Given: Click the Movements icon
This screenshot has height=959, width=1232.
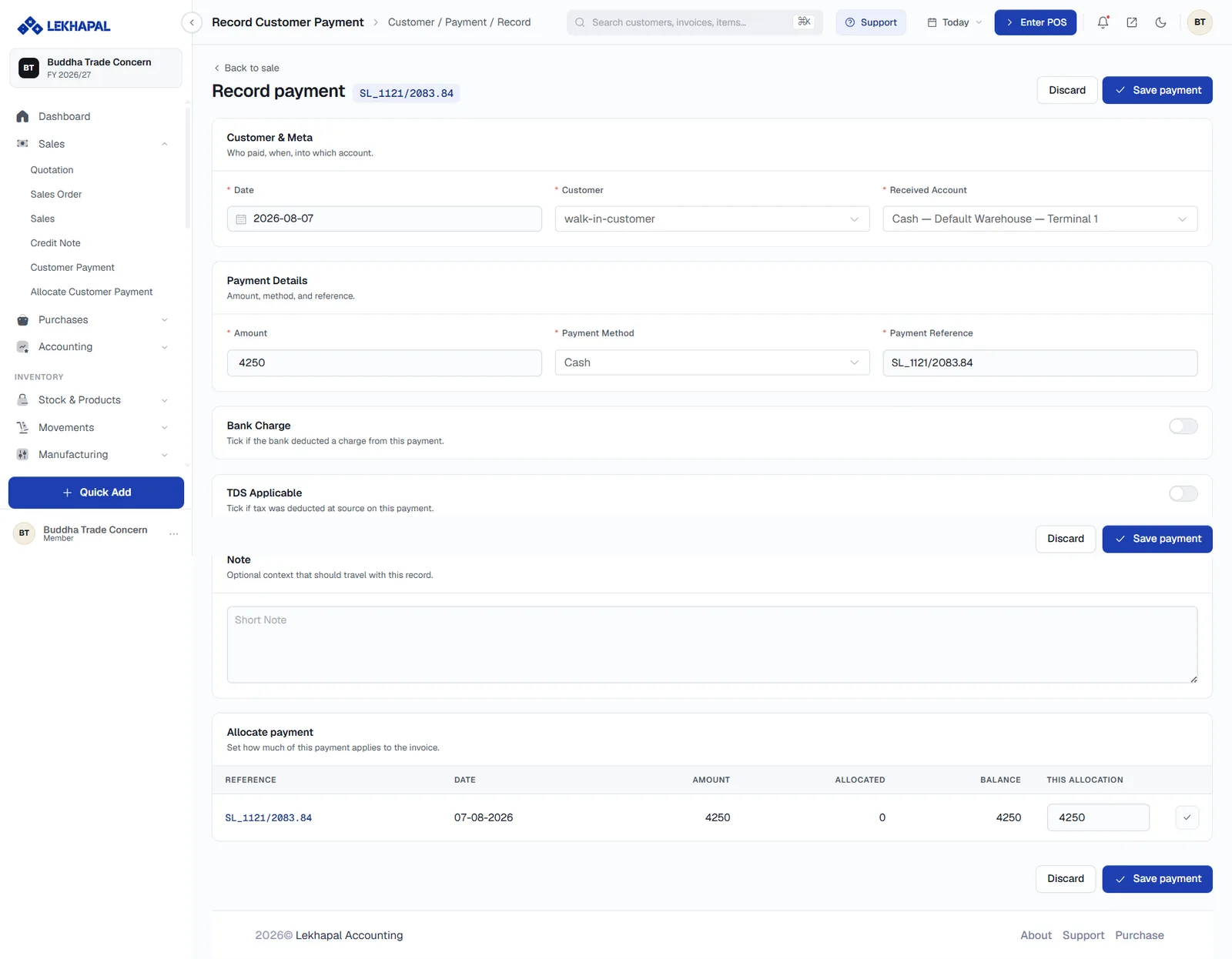Looking at the screenshot, I should 23,428.
